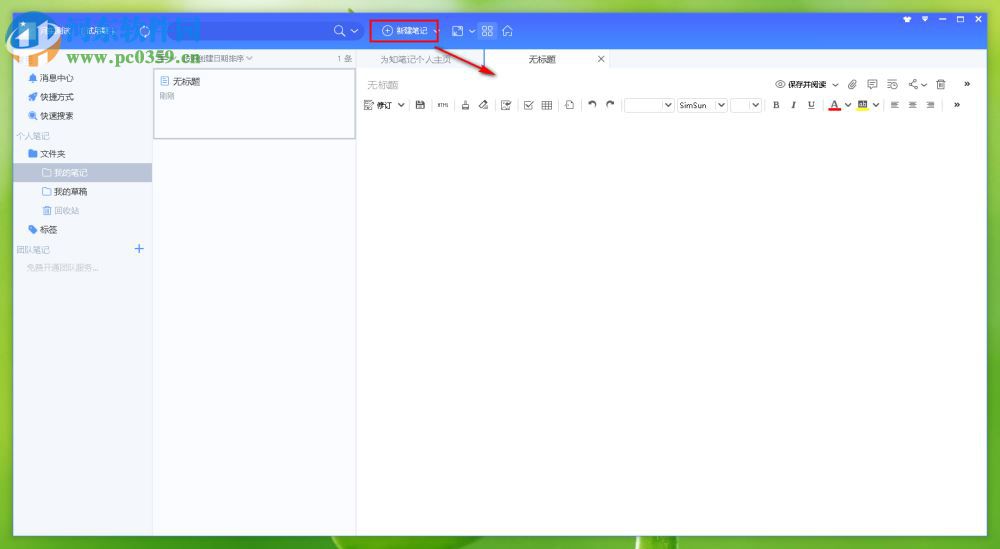Click the 无标题 note title field
Viewport: 1000px width, 549px height.
click(x=383, y=85)
